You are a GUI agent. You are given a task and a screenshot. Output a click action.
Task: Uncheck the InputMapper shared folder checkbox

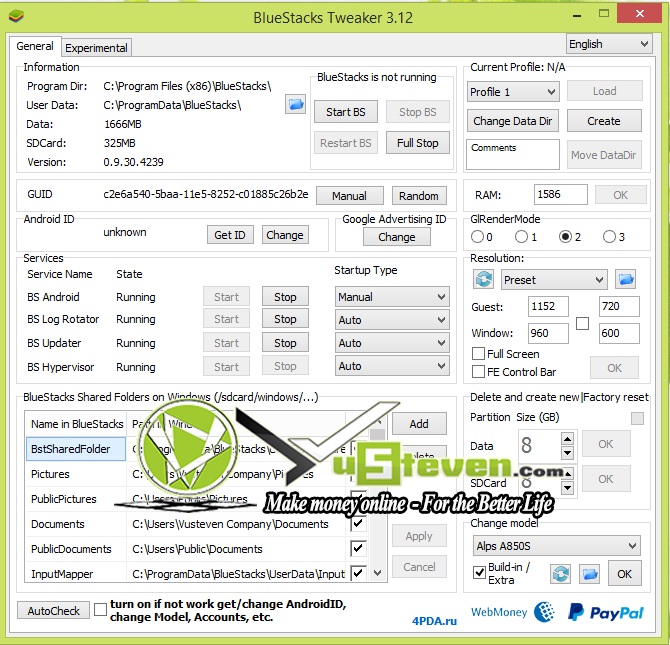358,573
